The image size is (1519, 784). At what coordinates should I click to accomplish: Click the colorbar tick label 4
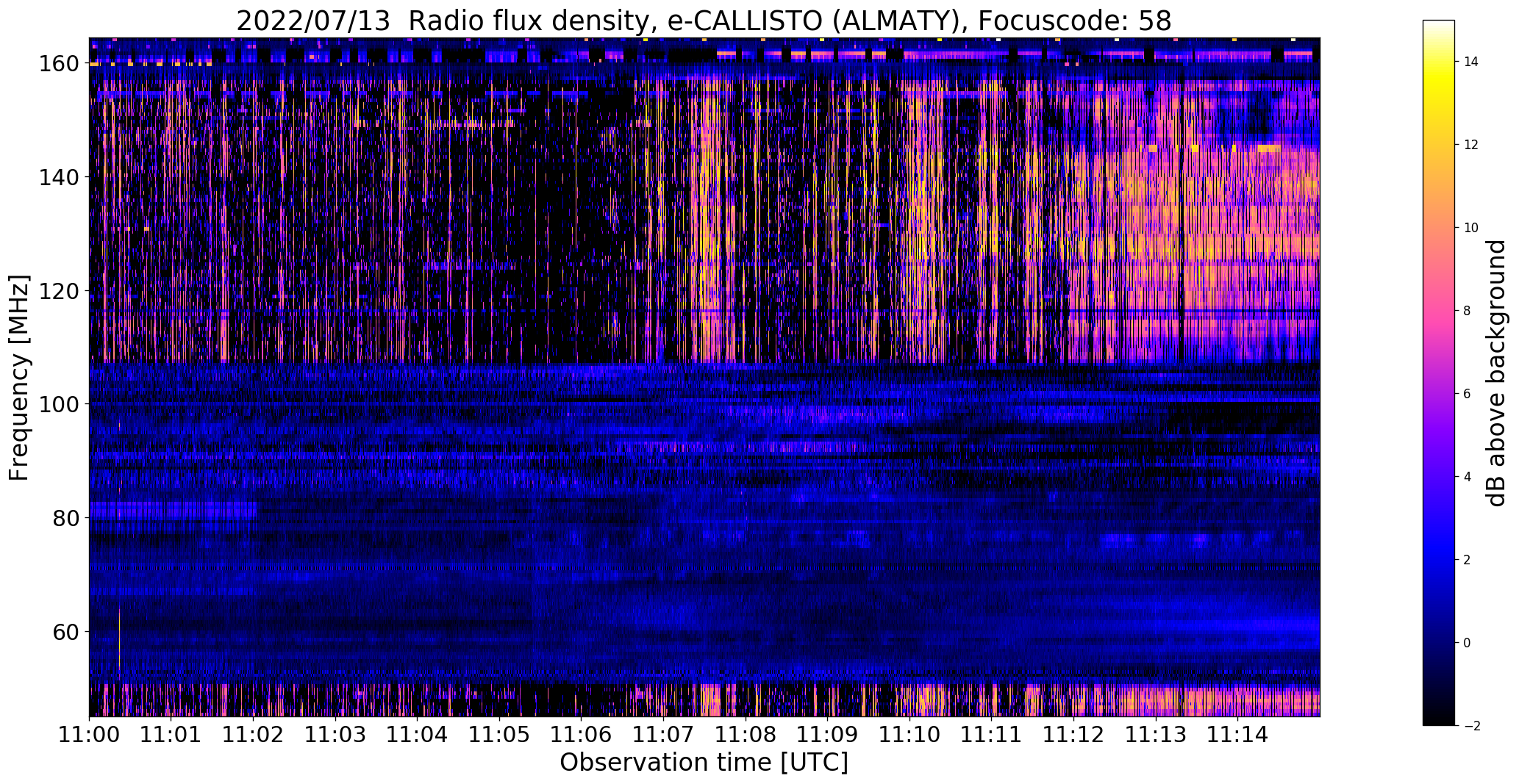[1468, 477]
